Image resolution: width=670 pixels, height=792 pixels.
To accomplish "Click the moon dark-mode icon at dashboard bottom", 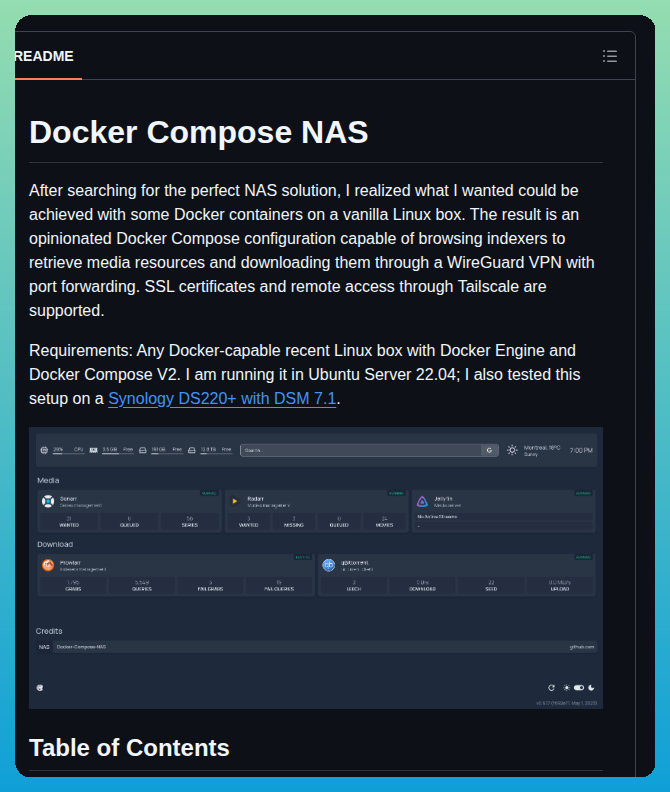I will pyautogui.click(x=592, y=687).
